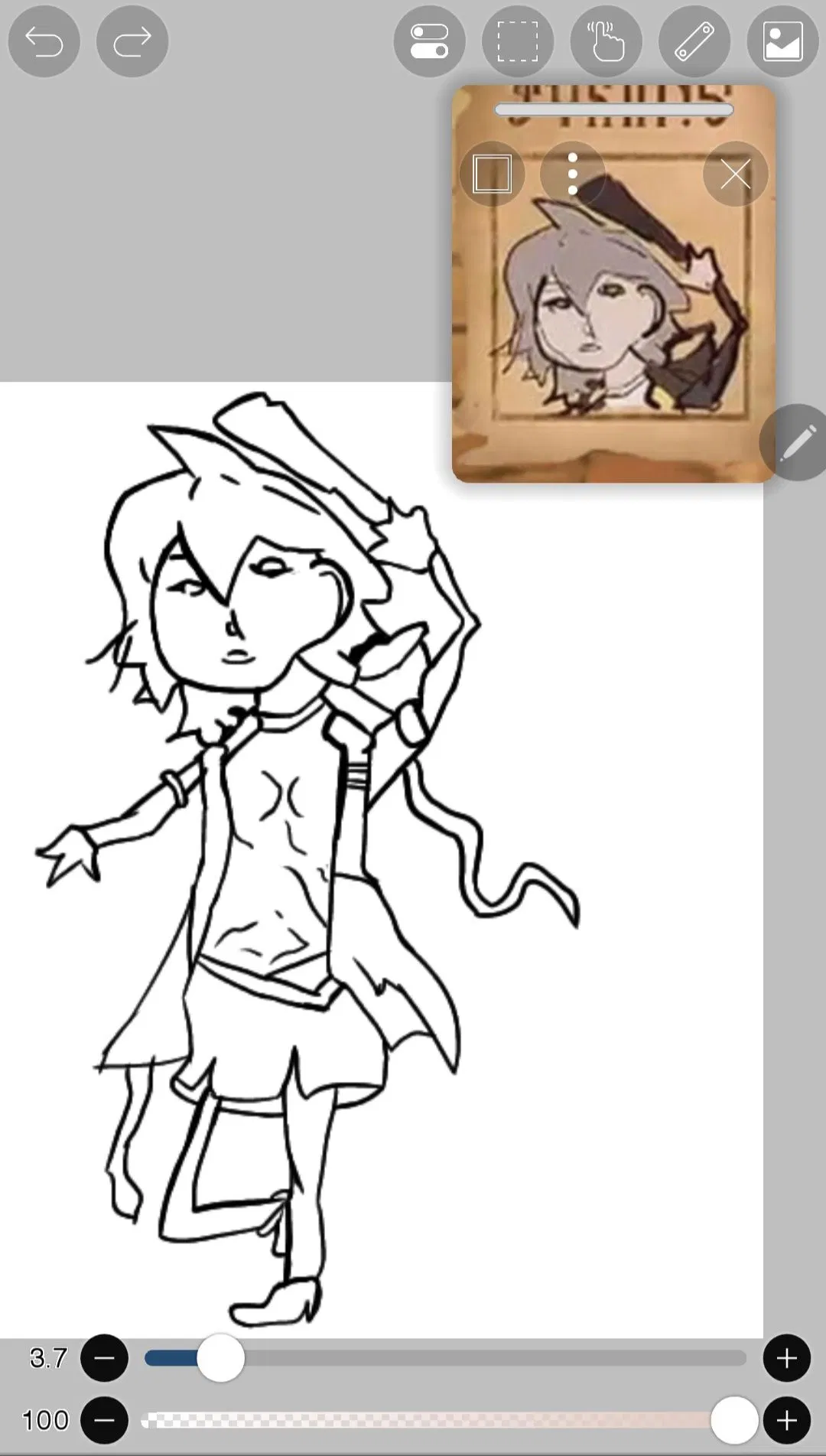The height and width of the screenshot is (1456, 826).
Task: Click the opacity slider track
Action: [x=428, y=1420]
